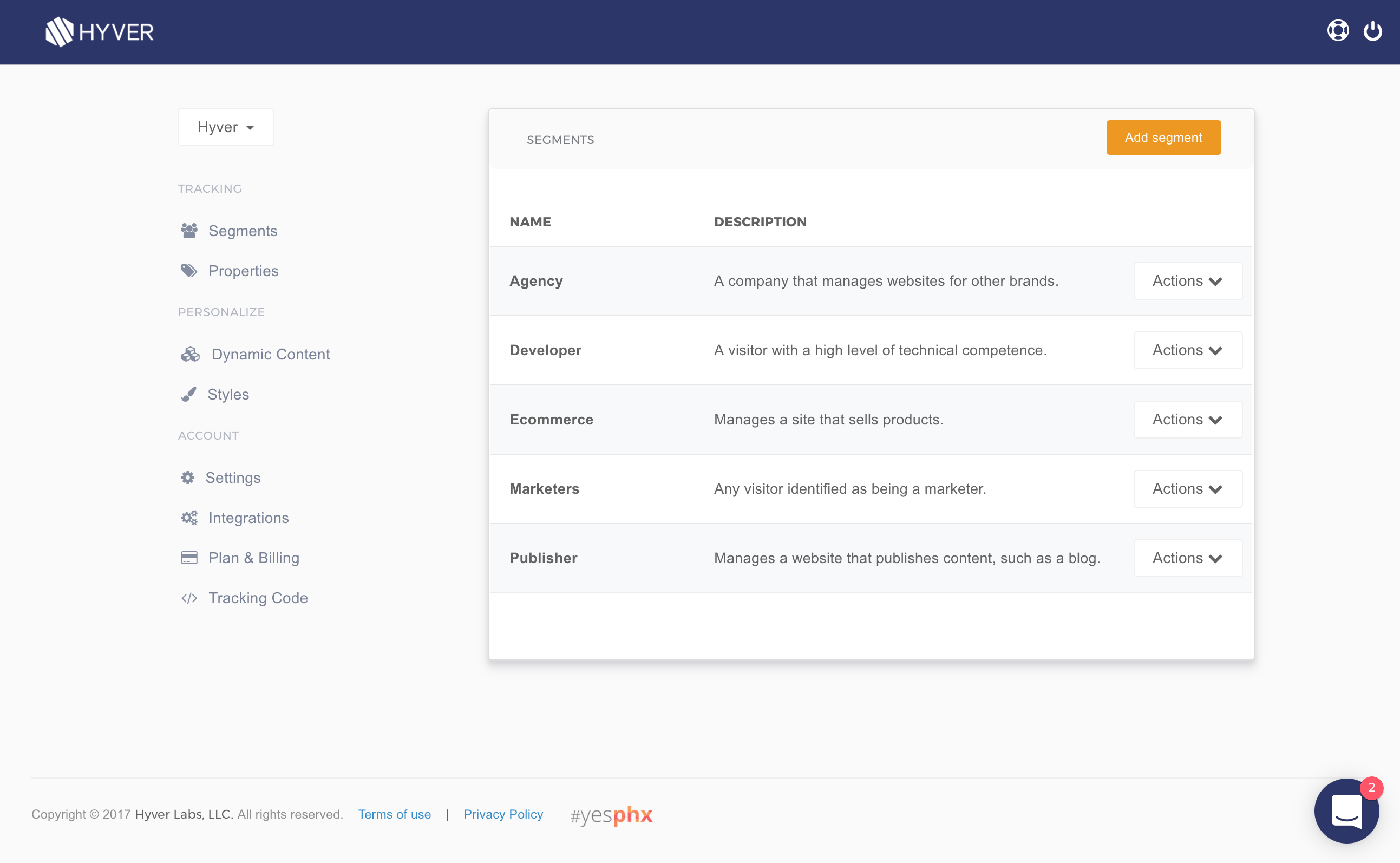
Task: Click the Settings gear icon
Action: pyautogui.click(x=188, y=478)
